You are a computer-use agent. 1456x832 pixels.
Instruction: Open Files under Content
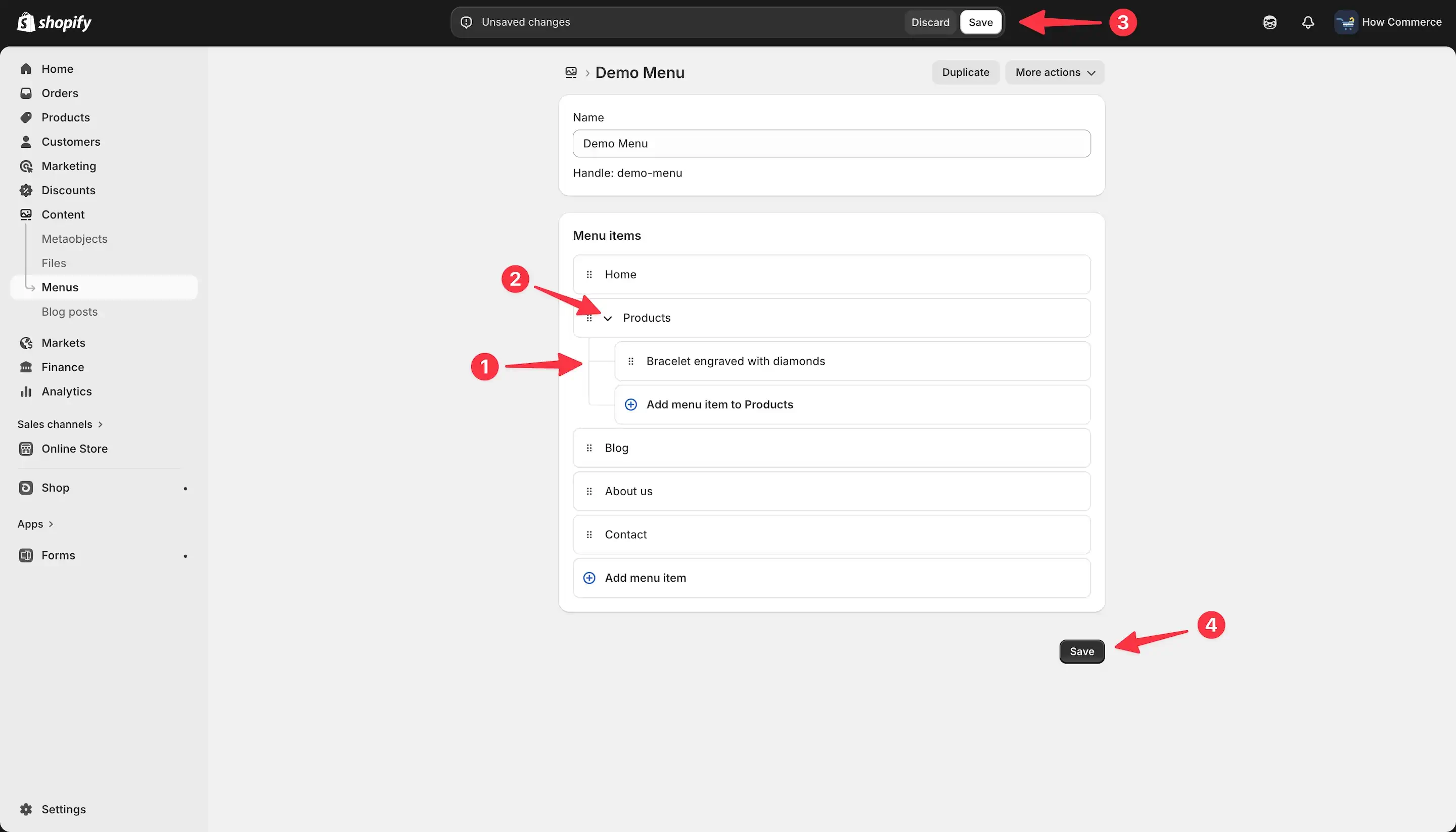(x=54, y=263)
